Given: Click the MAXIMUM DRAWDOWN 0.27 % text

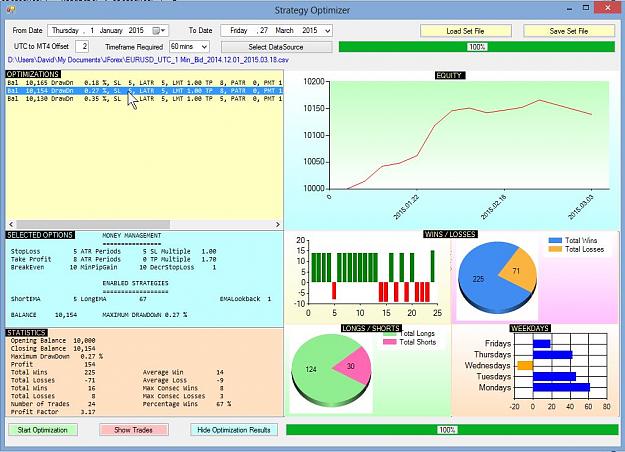Looking at the screenshot, I should (145, 315).
